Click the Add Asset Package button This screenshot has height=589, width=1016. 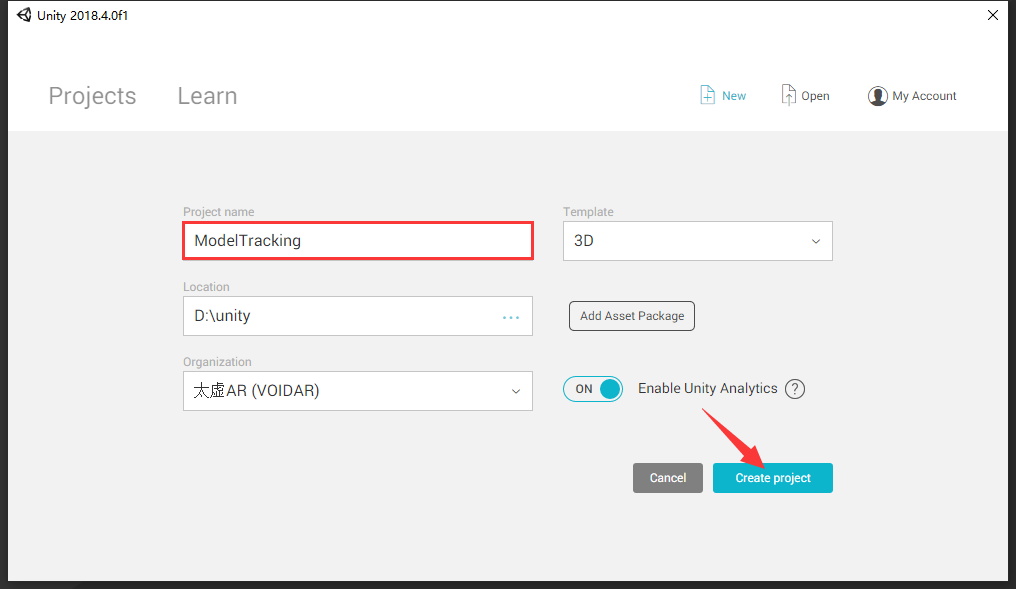(632, 316)
